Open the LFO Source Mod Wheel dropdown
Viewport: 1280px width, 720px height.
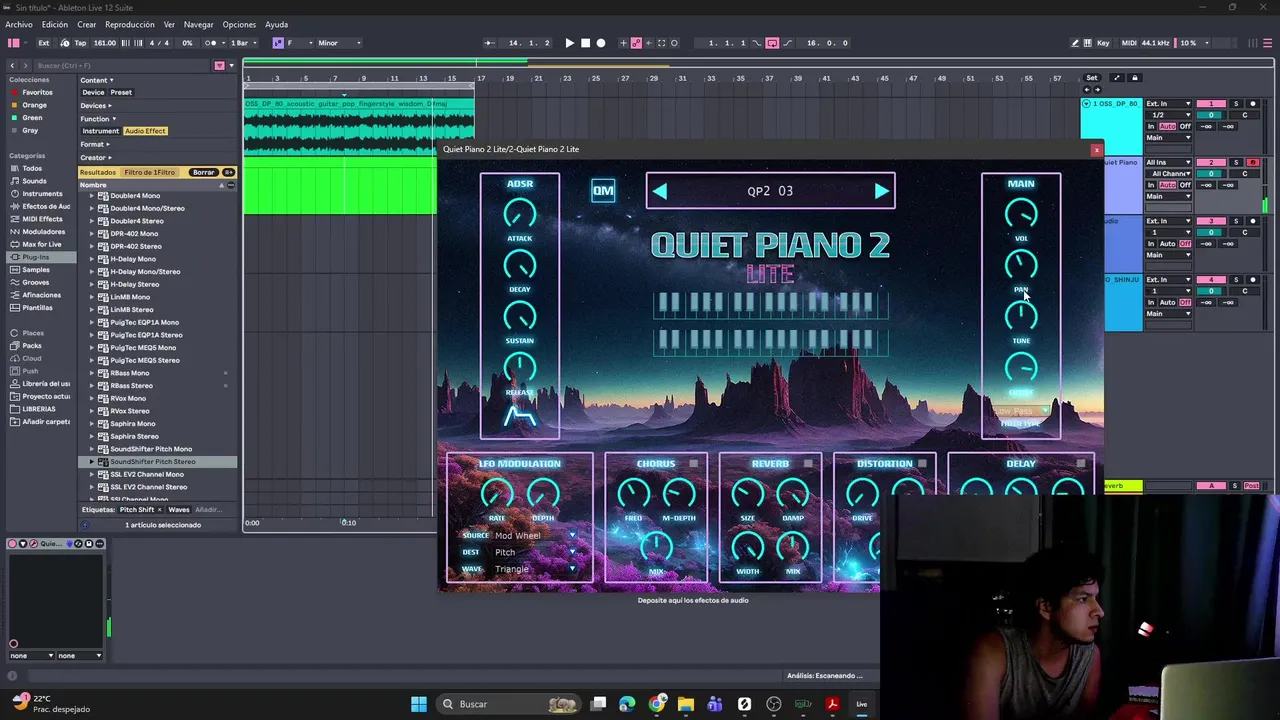535,536
